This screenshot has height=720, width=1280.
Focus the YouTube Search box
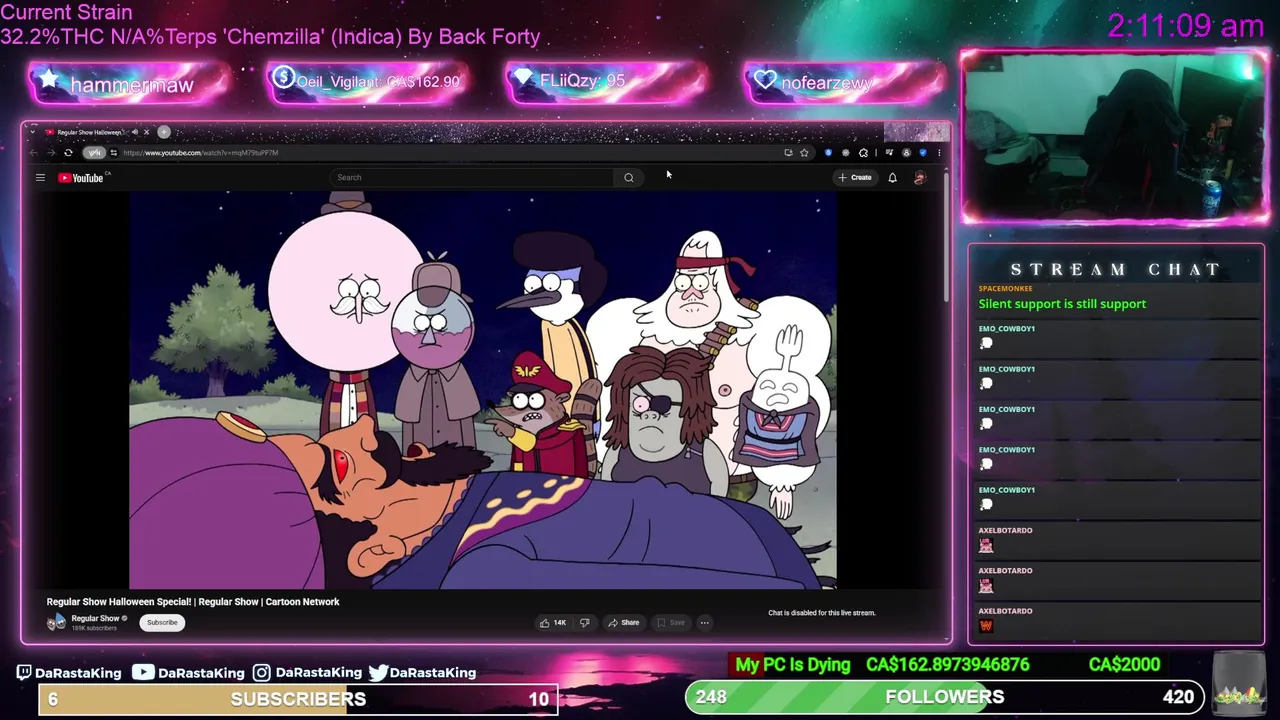pos(472,178)
